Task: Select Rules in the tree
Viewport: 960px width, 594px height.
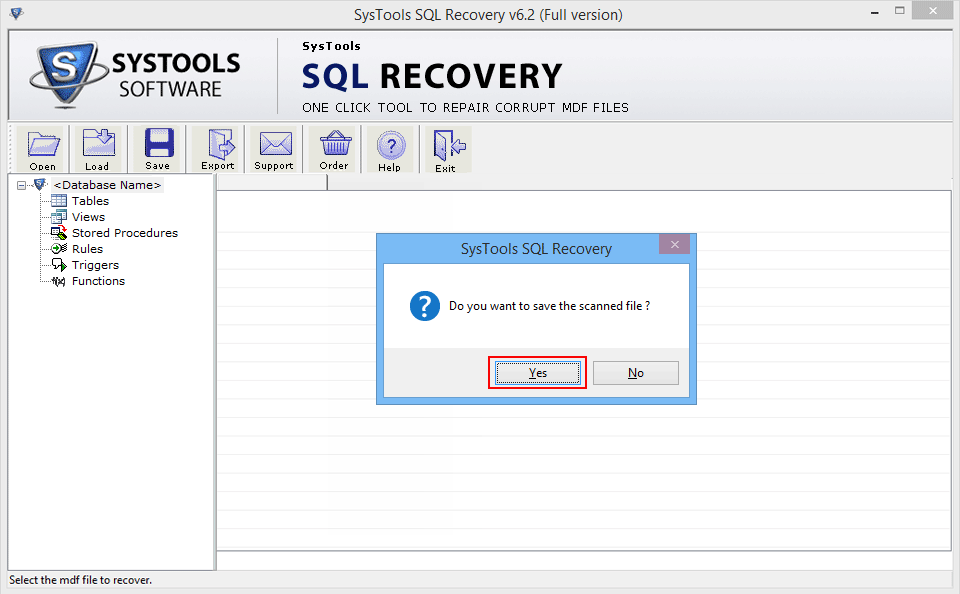Action: [88, 249]
